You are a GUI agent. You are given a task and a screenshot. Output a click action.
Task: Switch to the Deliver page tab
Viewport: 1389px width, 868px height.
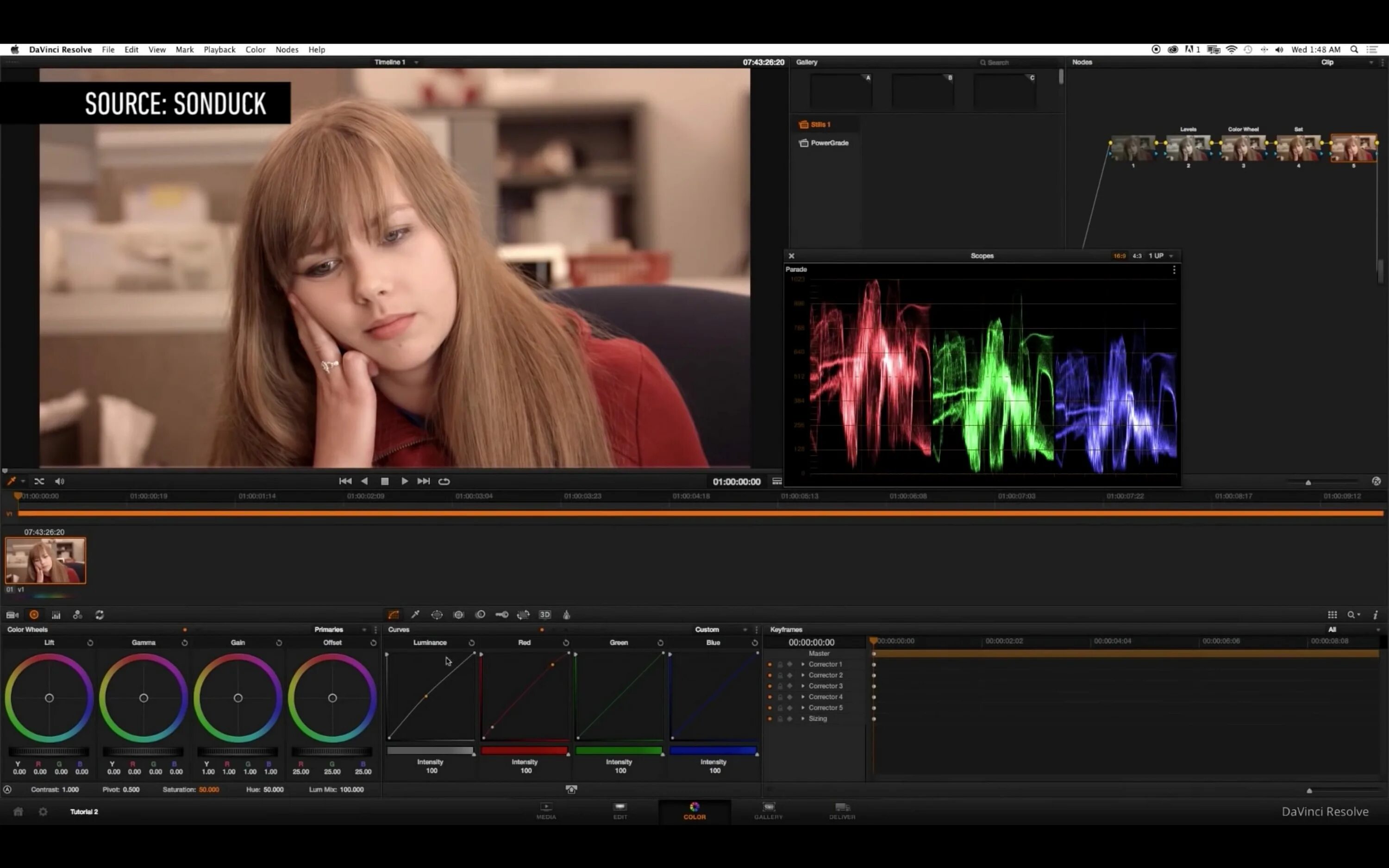pos(841,810)
